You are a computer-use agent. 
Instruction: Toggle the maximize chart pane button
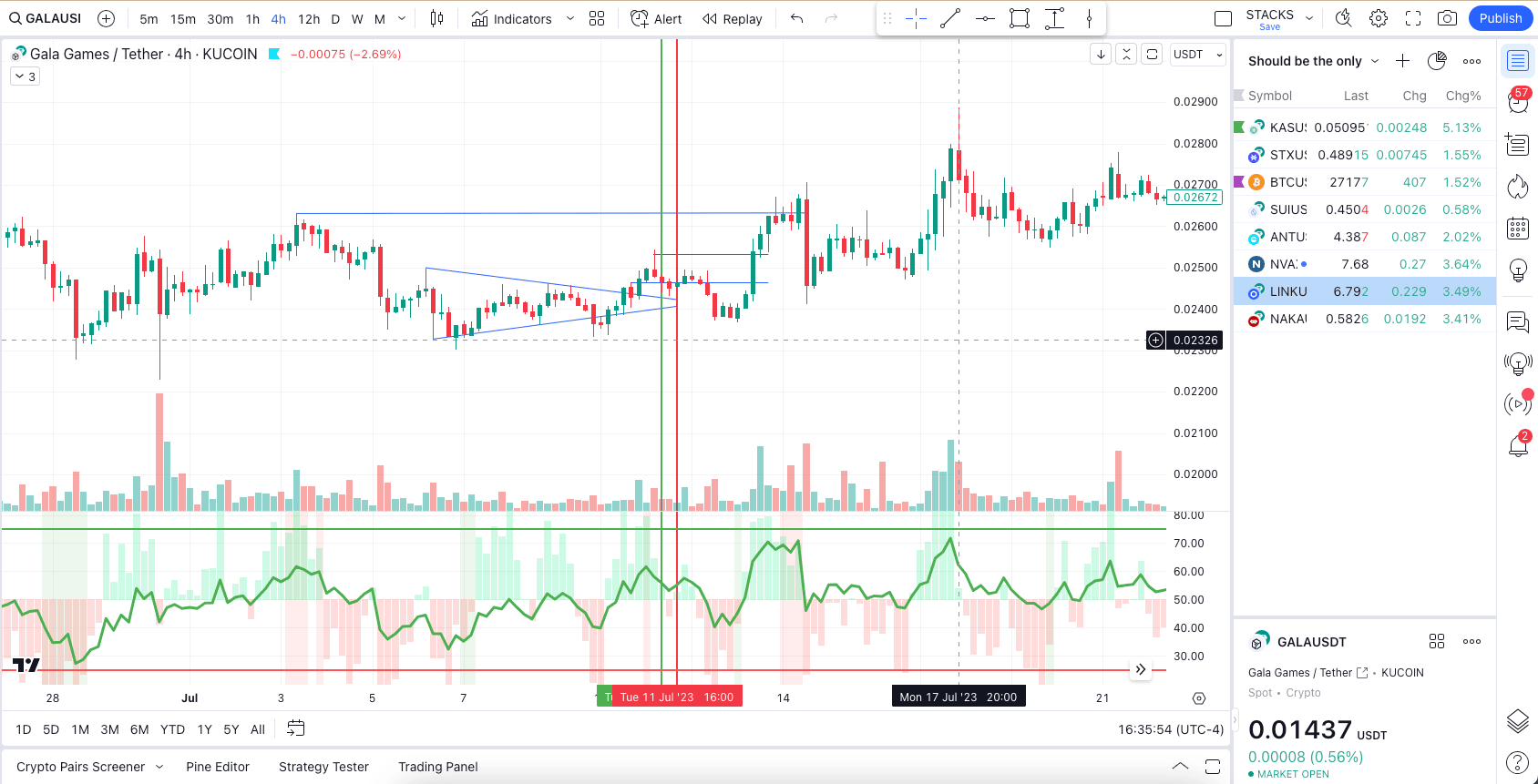[x=1153, y=55]
